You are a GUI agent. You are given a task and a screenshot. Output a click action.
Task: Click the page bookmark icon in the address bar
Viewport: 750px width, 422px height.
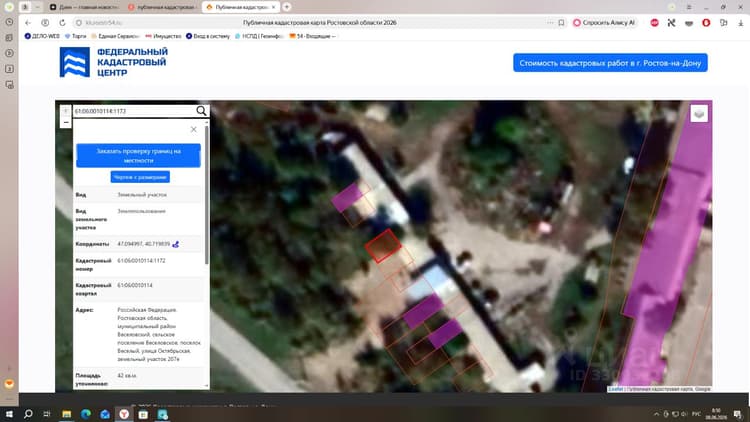561,22
